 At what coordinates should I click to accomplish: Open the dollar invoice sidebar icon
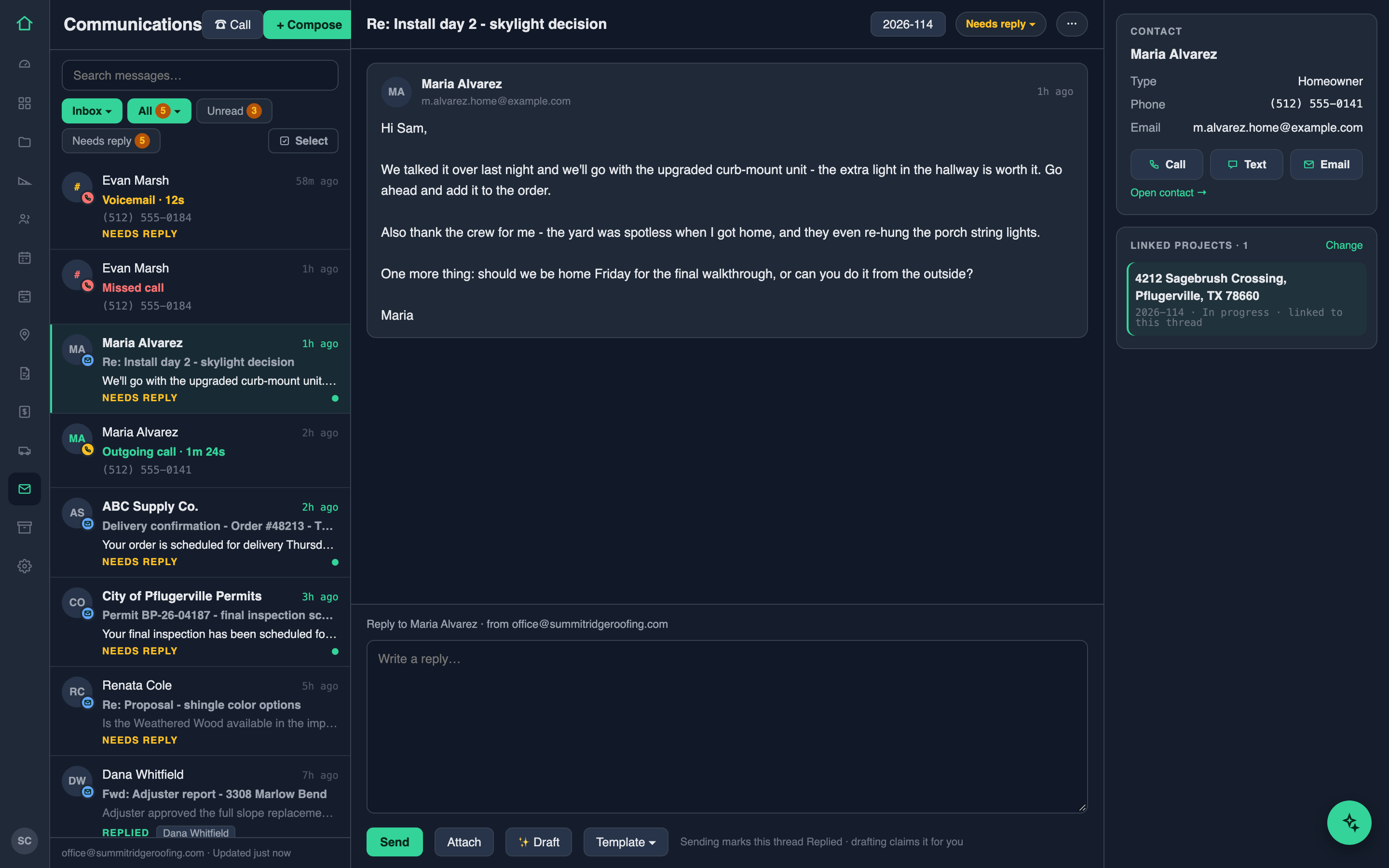(x=24, y=412)
